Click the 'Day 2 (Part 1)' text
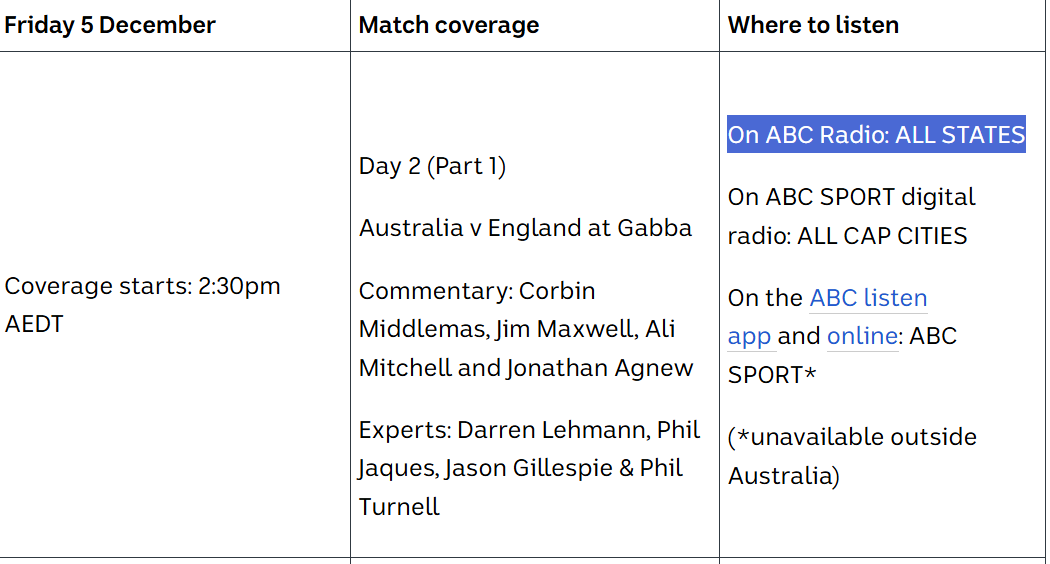This screenshot has height=564, width=1050. click(432, 166)
